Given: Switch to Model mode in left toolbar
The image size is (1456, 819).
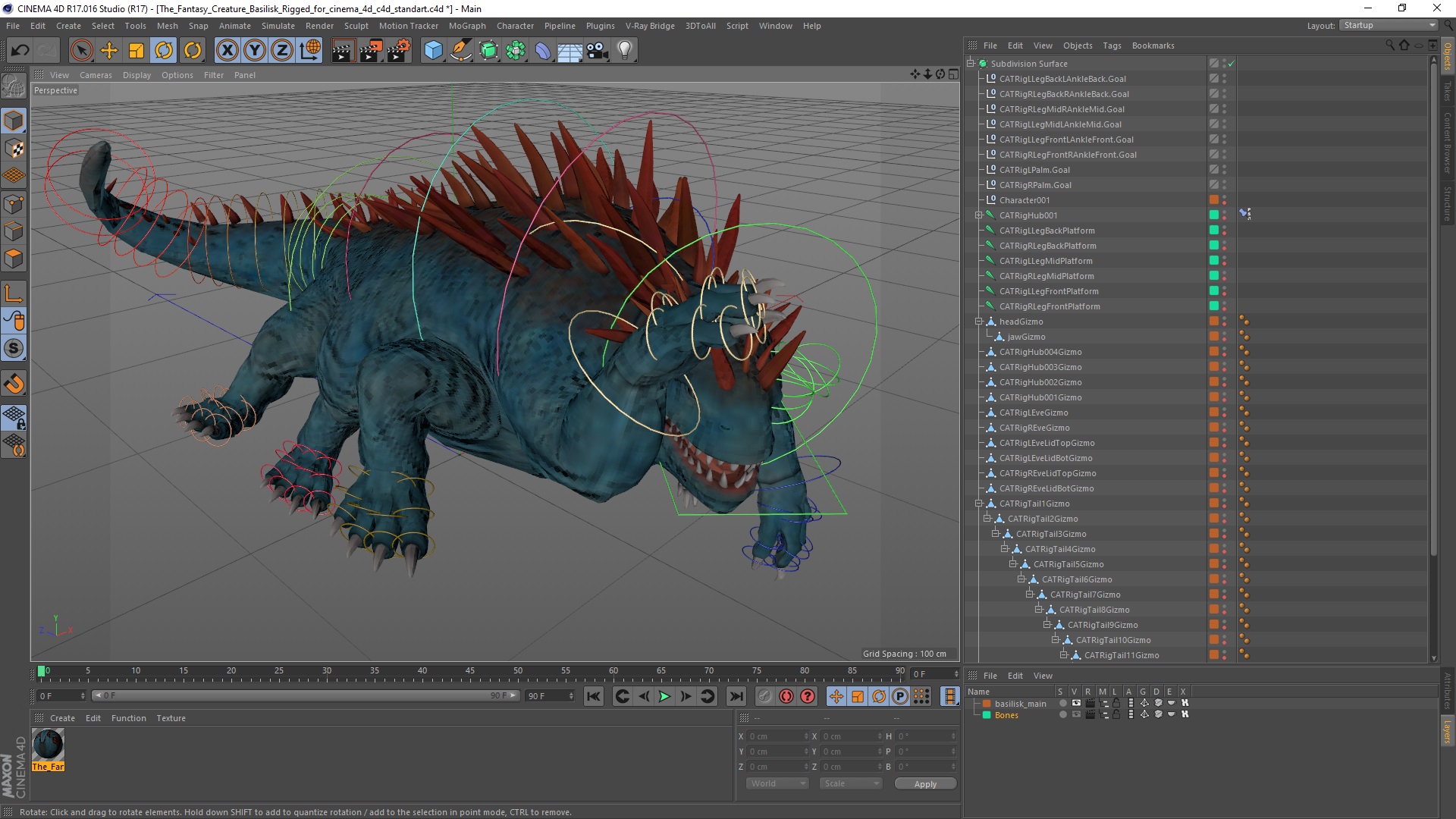Looking at the screenshot, I should coord(14,121).
